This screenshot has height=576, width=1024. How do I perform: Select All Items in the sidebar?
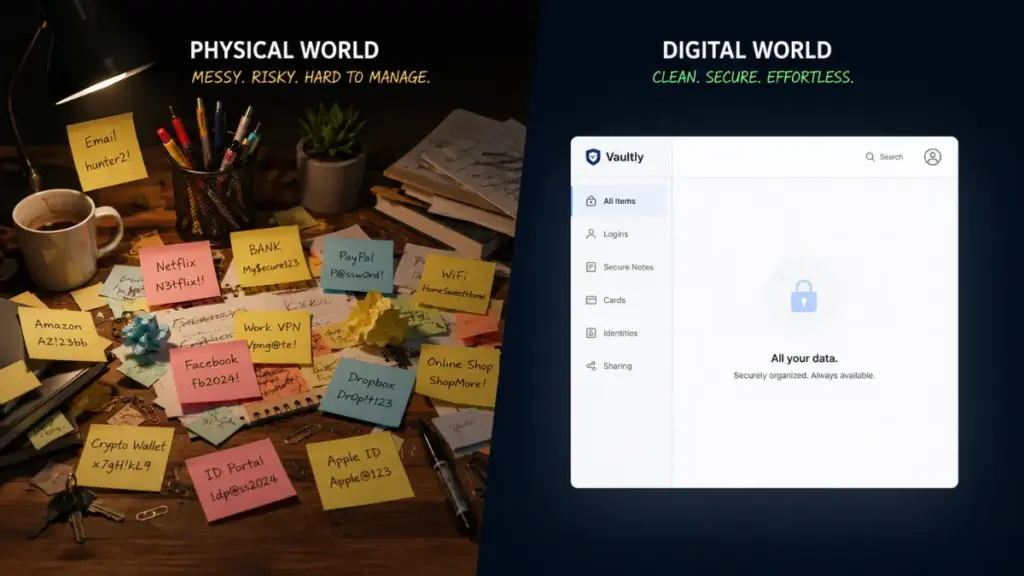pos(620,201)
